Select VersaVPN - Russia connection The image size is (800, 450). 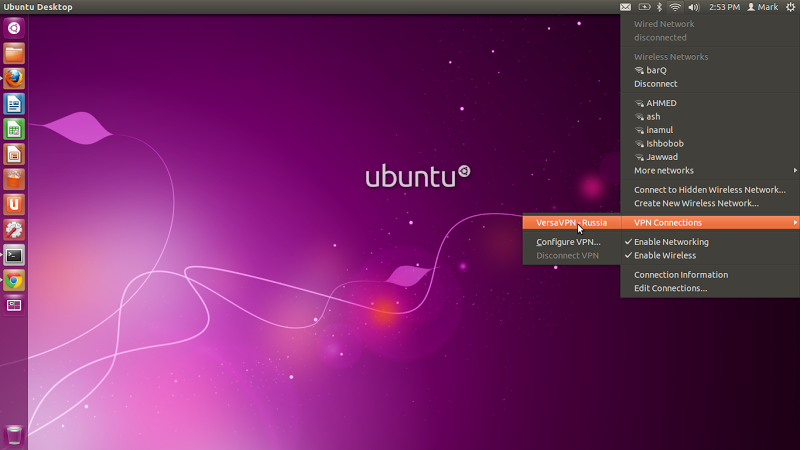click(x=572, y=222)
